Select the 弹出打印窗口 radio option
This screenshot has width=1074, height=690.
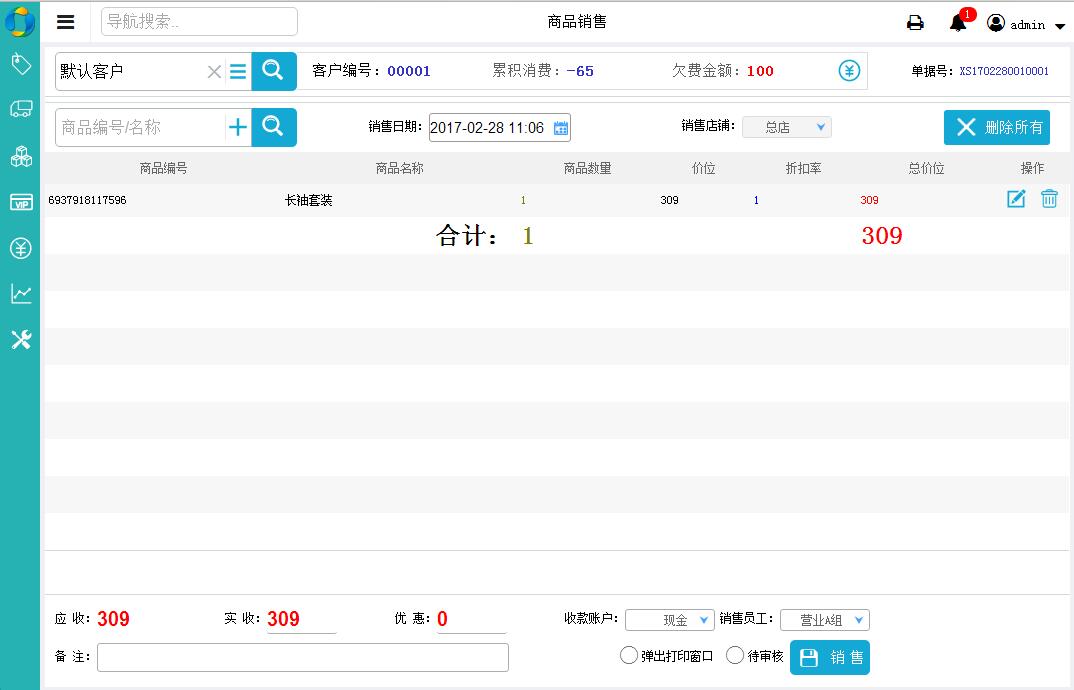pos(629,656)
